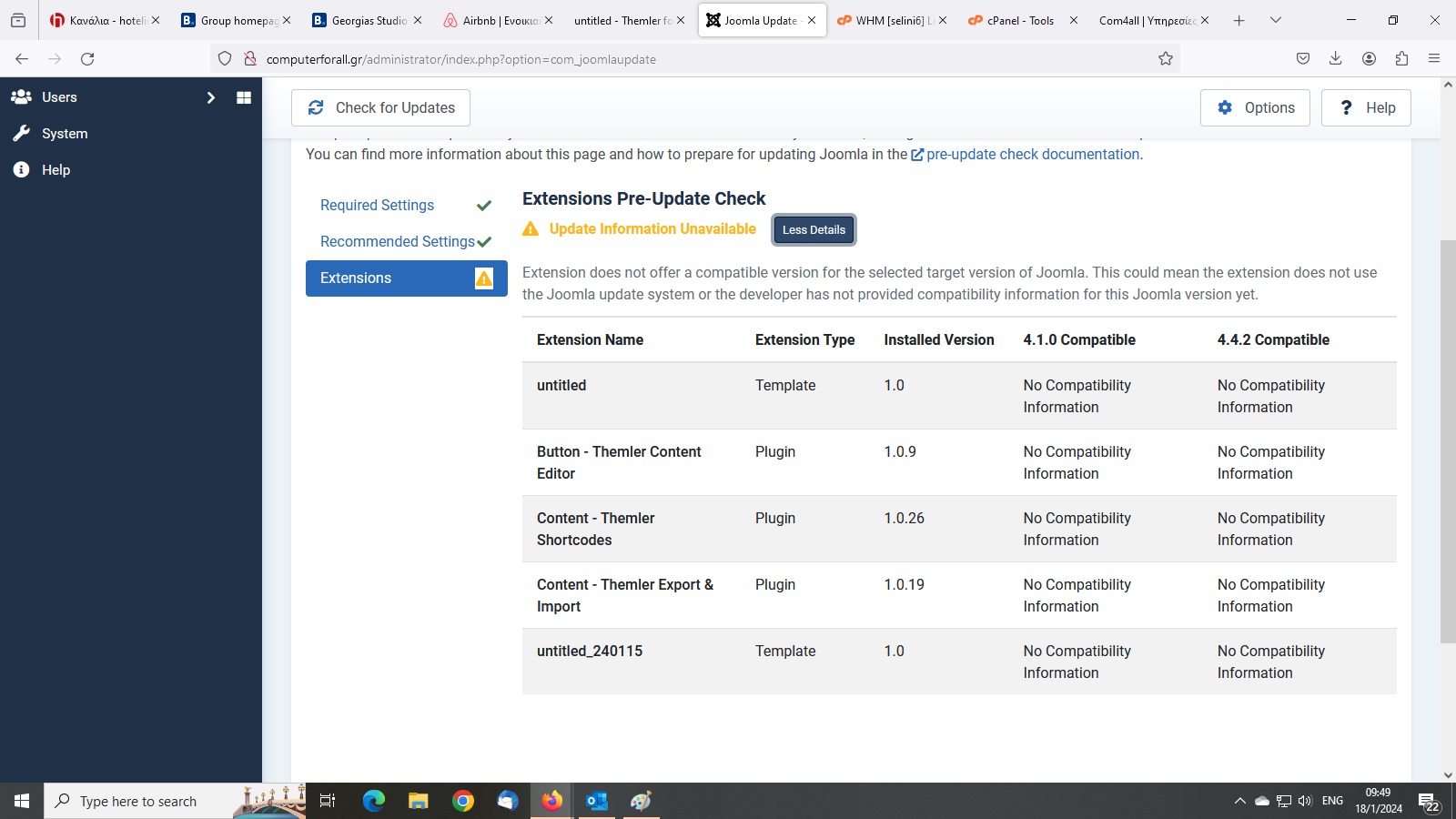This screenshot has width=1456, height=819.
Task: Click the Users dashboard grid icon
Action: 244,97
